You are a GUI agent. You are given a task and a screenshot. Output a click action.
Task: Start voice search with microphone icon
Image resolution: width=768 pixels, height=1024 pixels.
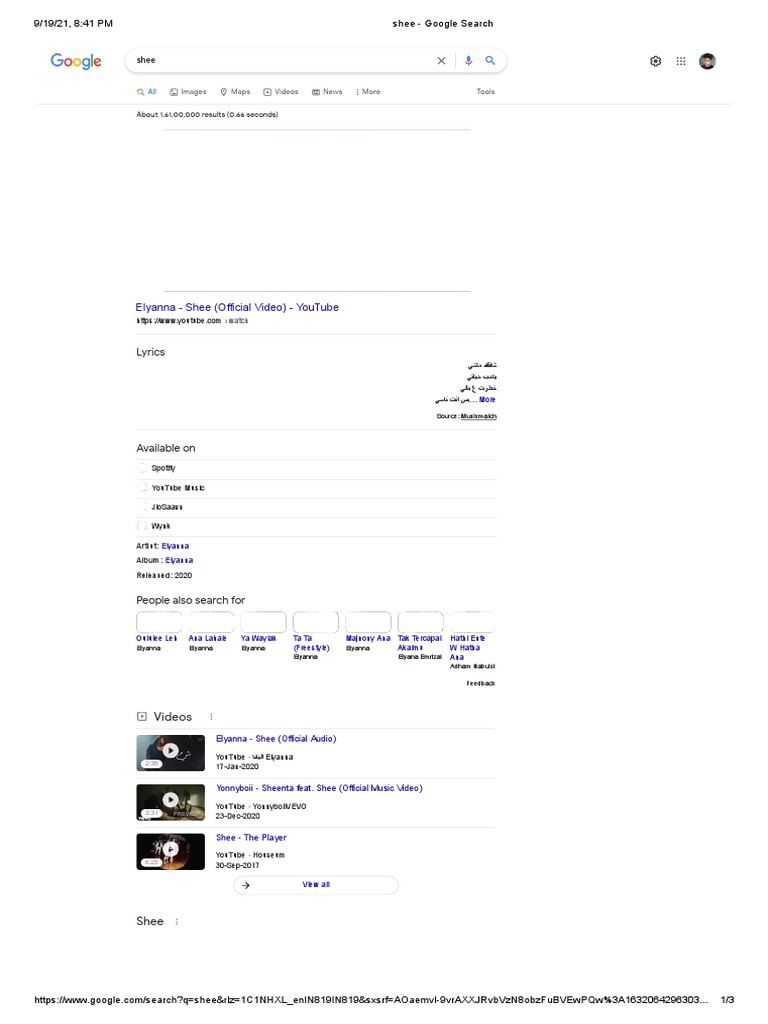pyautogui.click(x=468, y=61)
